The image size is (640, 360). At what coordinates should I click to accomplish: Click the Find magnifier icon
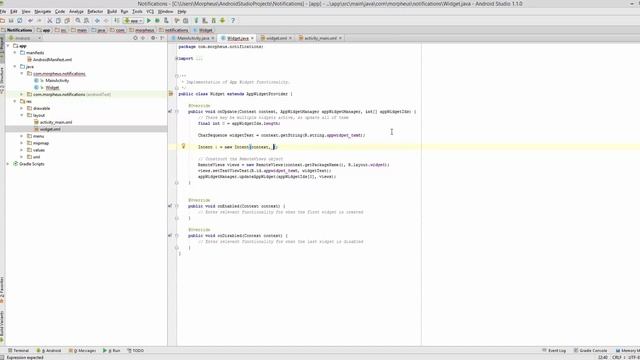pyautogui.click(x=78, y=20)
